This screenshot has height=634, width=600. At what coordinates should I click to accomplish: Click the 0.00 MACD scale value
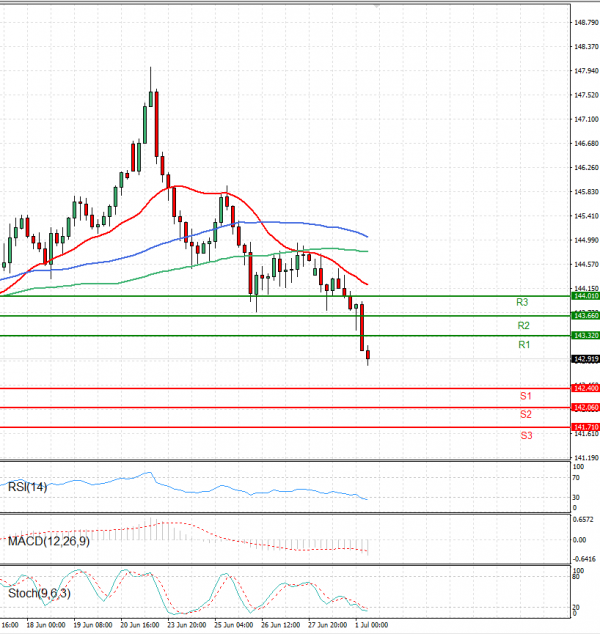(x=580, y=540)
